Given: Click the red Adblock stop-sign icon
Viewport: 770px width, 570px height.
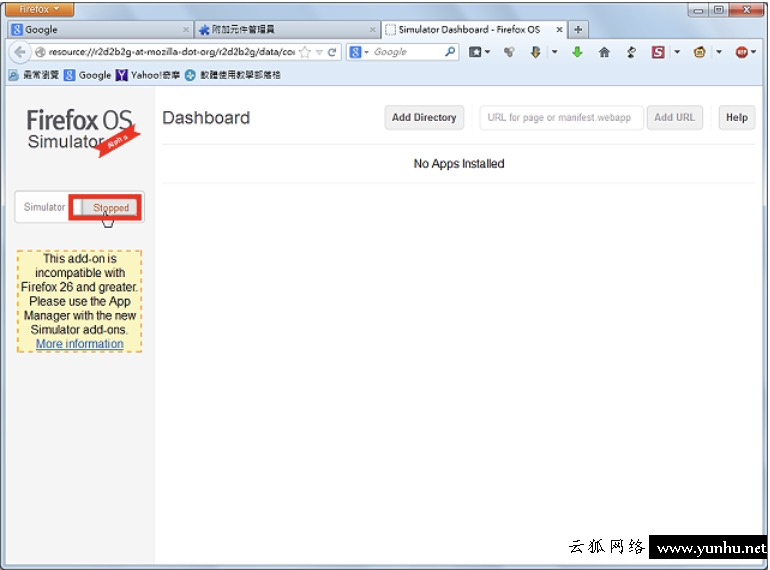Looking at the screenshot, I should tap(742, 52).
